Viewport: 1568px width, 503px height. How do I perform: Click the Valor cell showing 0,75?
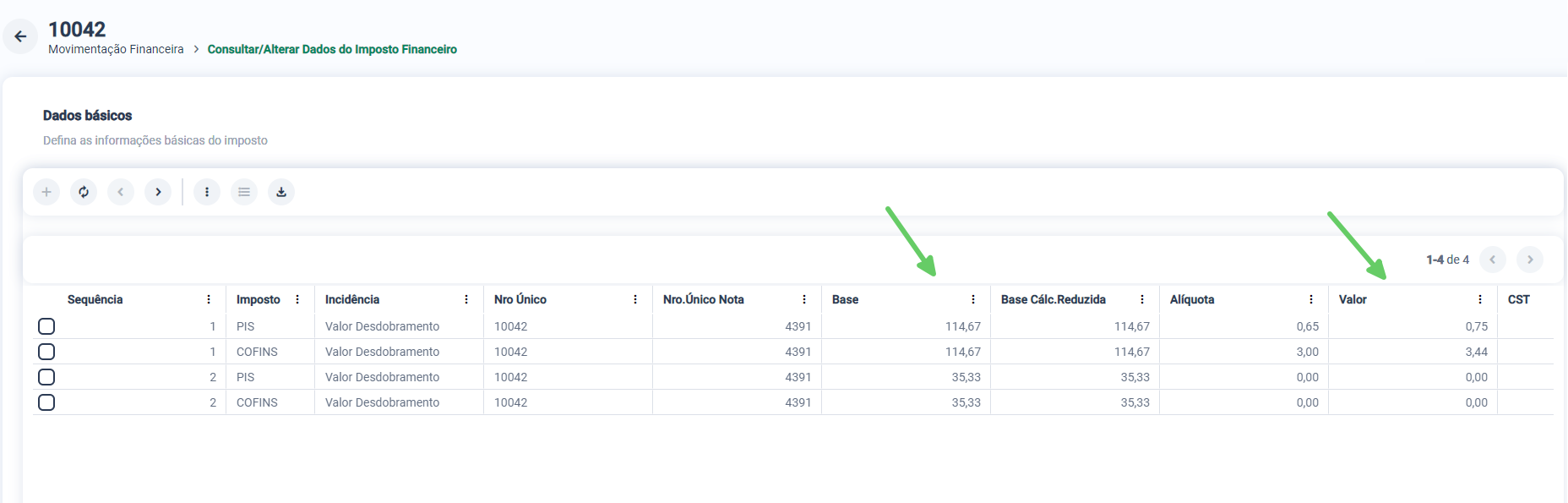point(1477,326)
